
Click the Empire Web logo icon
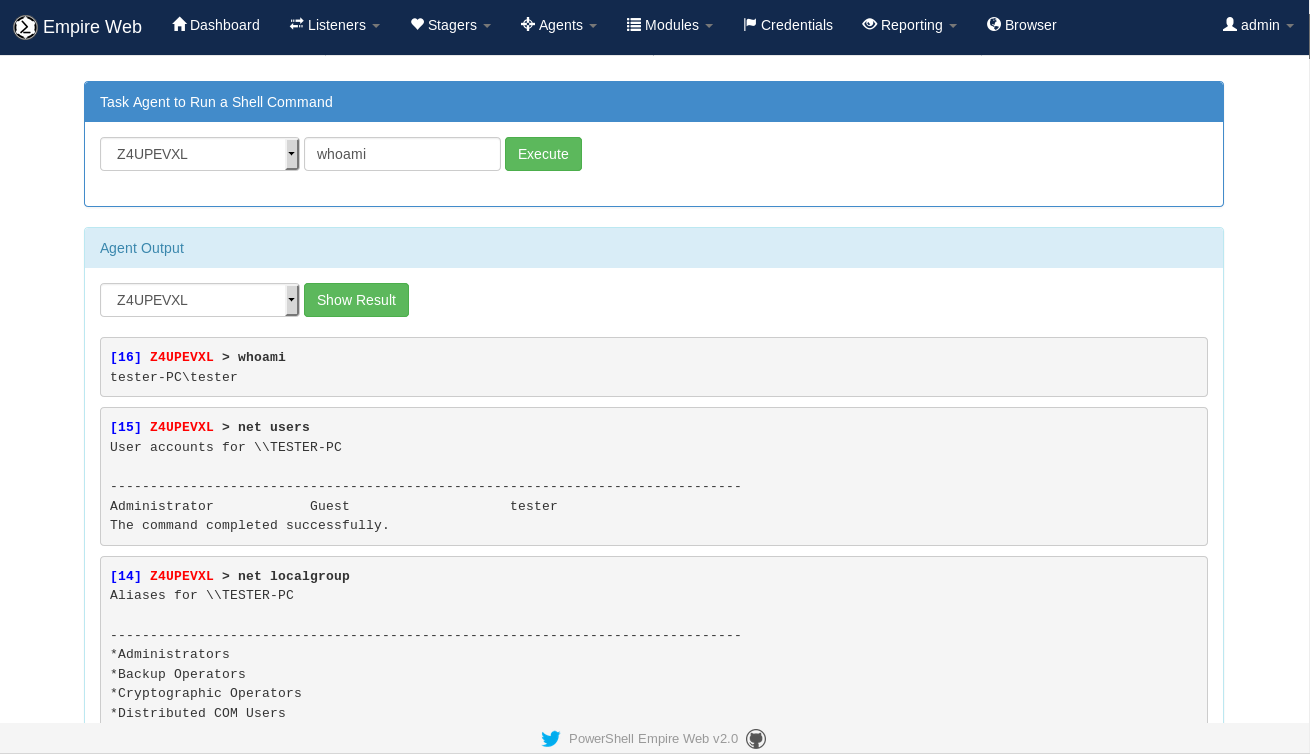[25, 27]
